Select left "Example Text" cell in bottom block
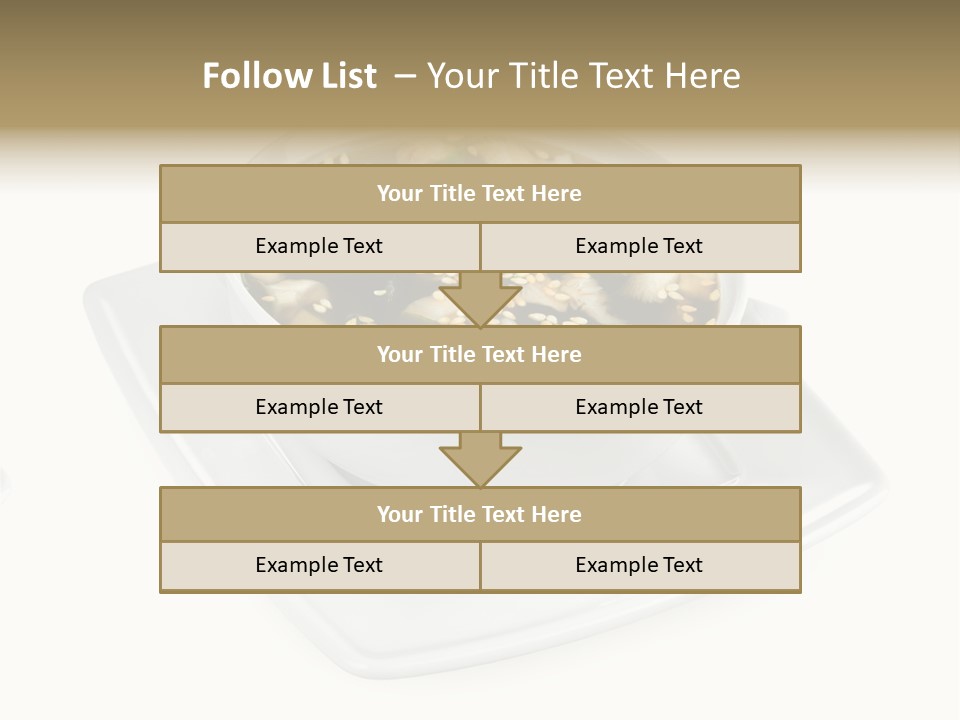Screen dimensions: 960x720 [319, 565]
